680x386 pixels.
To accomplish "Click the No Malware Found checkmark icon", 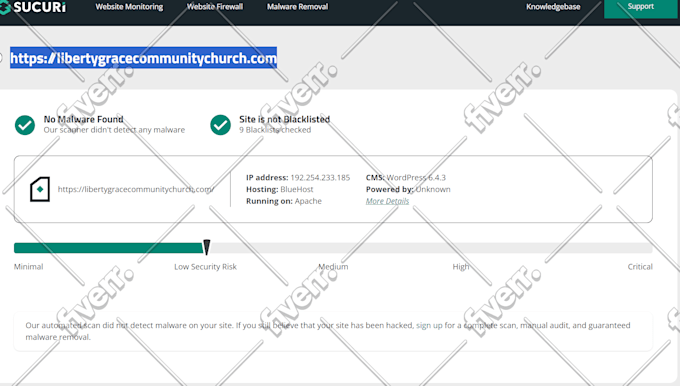I will coord(25,125).
